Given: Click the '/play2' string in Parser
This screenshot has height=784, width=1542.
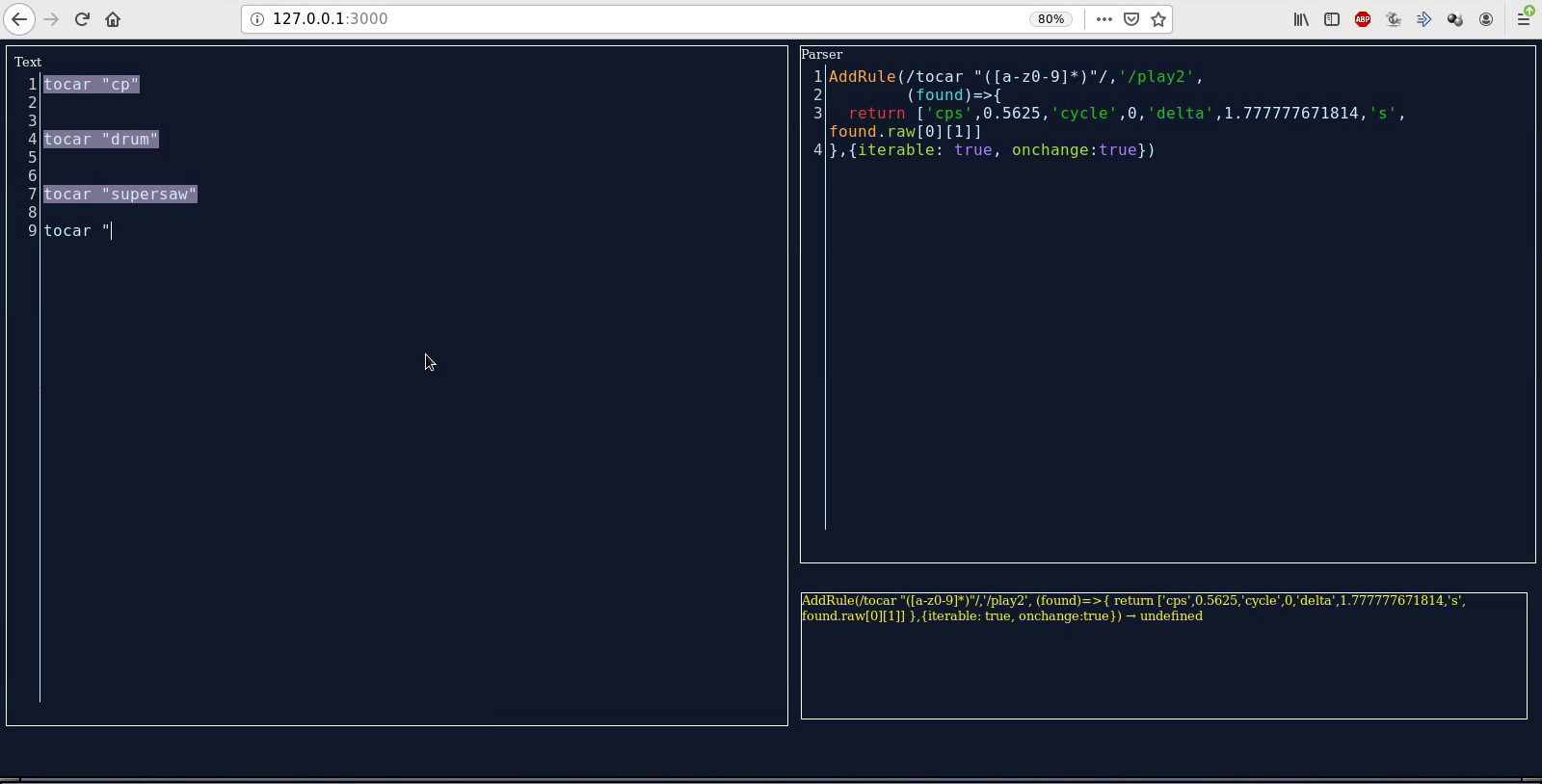Looking at the screenshot, I should (x=1156, y=77).
